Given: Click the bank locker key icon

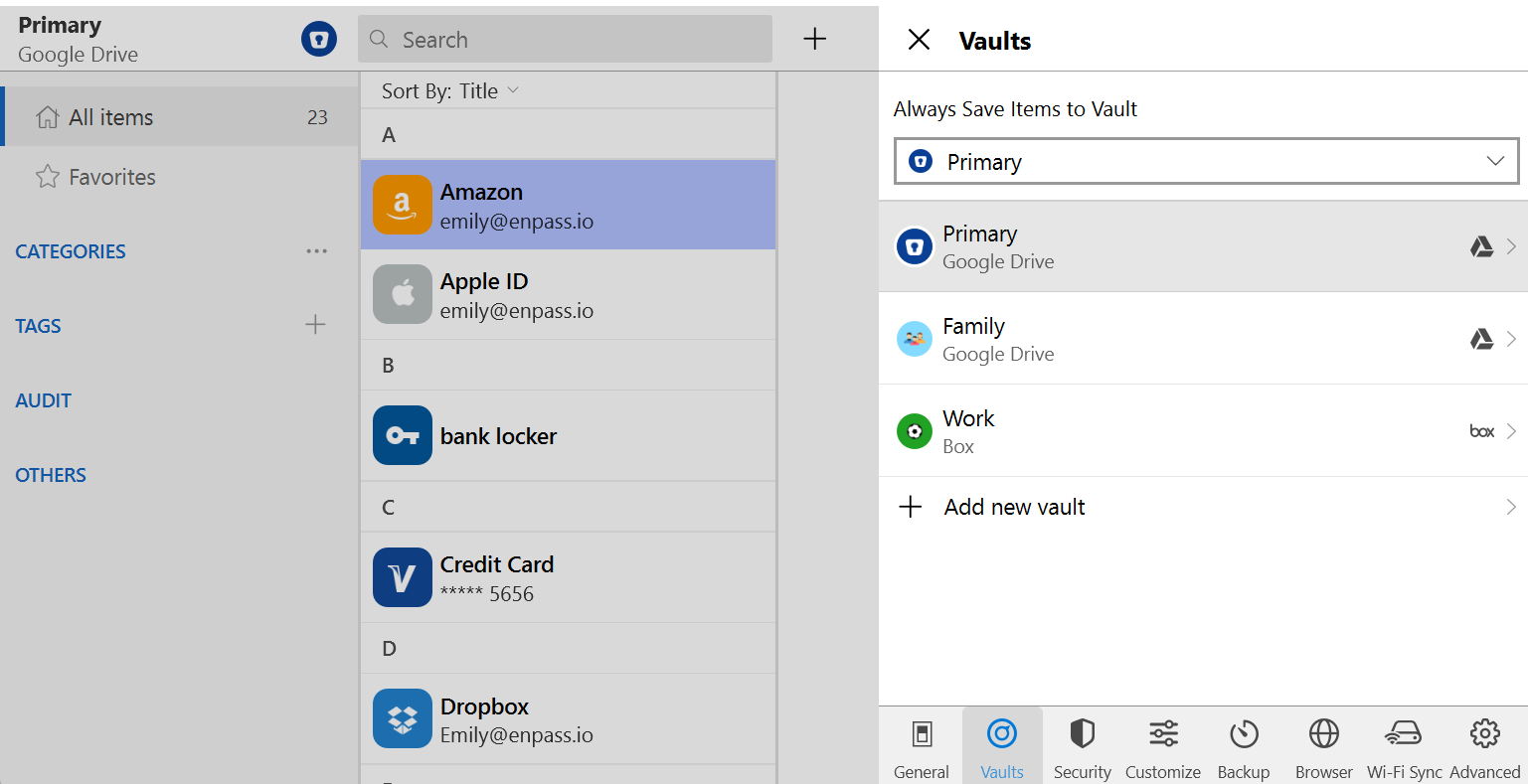Looking at the screenshot, I should [x=403, y=435].
